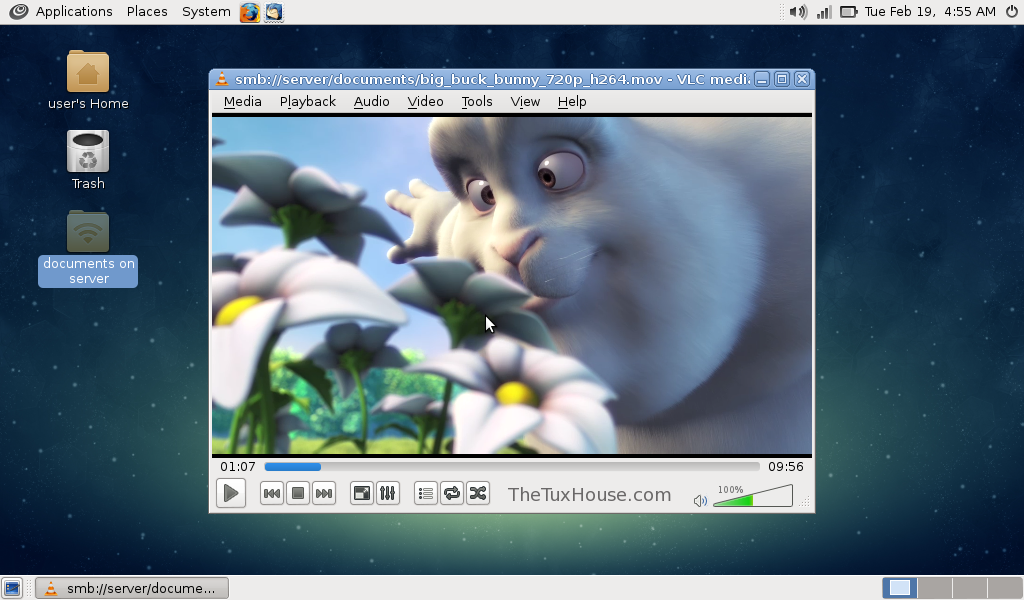1024x600 pixels.
Task: Open the clock calendar date
Action: 930,11
